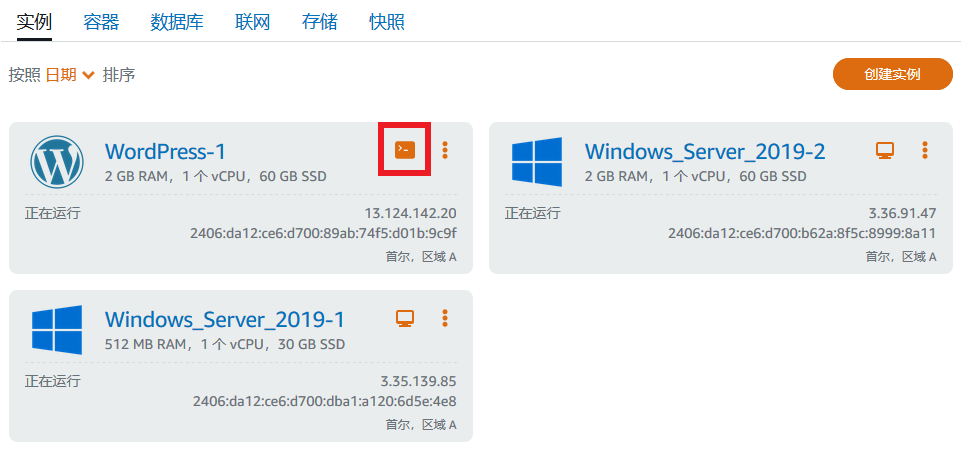Switch to the 容器 tab
The image size is (970, 454).
(x=101, y=21)
